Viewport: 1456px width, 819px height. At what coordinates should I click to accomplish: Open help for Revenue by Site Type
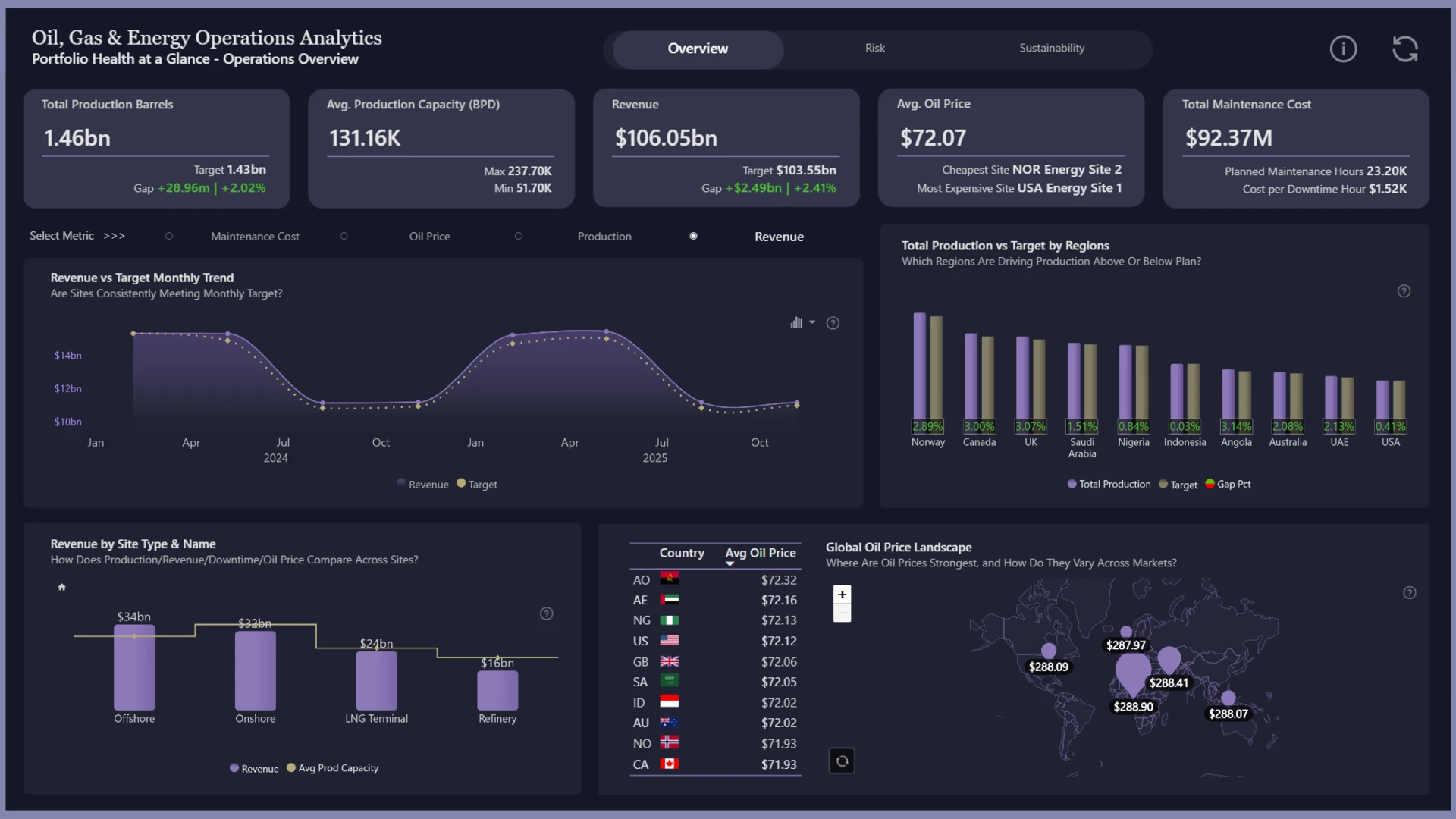tap(546, 613)
